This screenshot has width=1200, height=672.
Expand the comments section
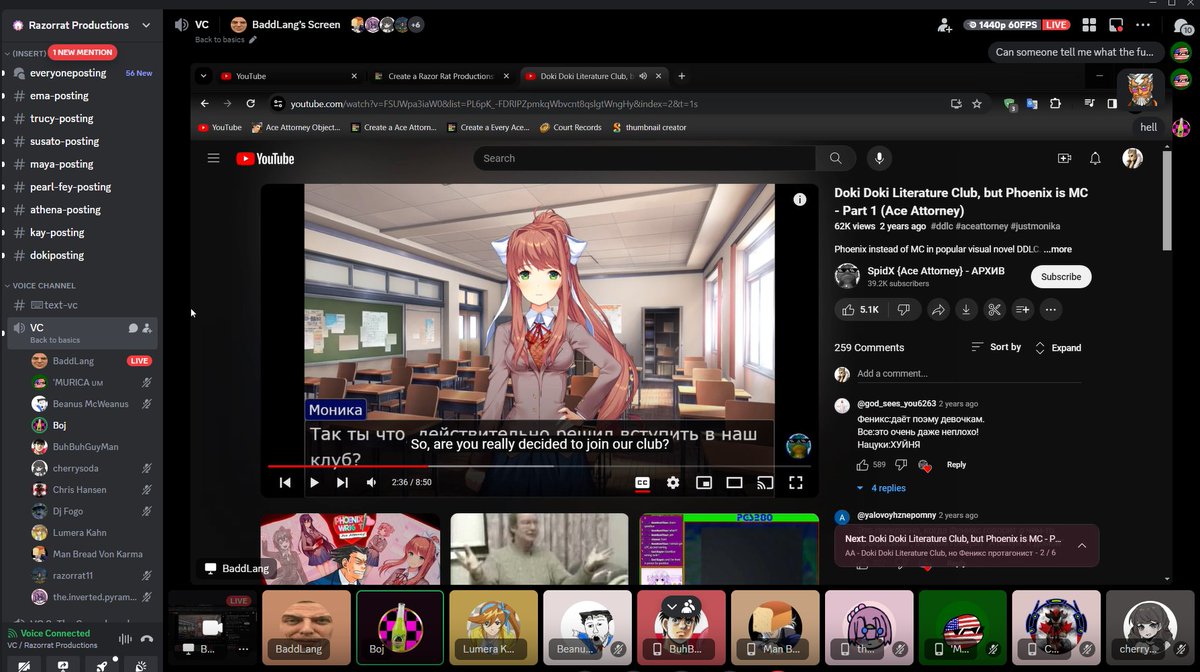[x=1058, y=348]
